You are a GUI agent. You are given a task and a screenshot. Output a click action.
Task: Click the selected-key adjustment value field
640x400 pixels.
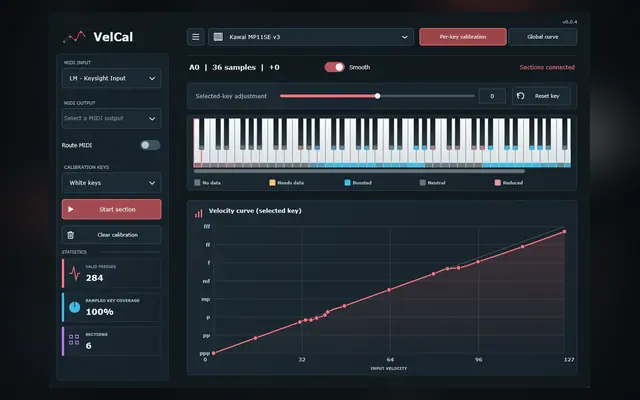tap(492, 96)
